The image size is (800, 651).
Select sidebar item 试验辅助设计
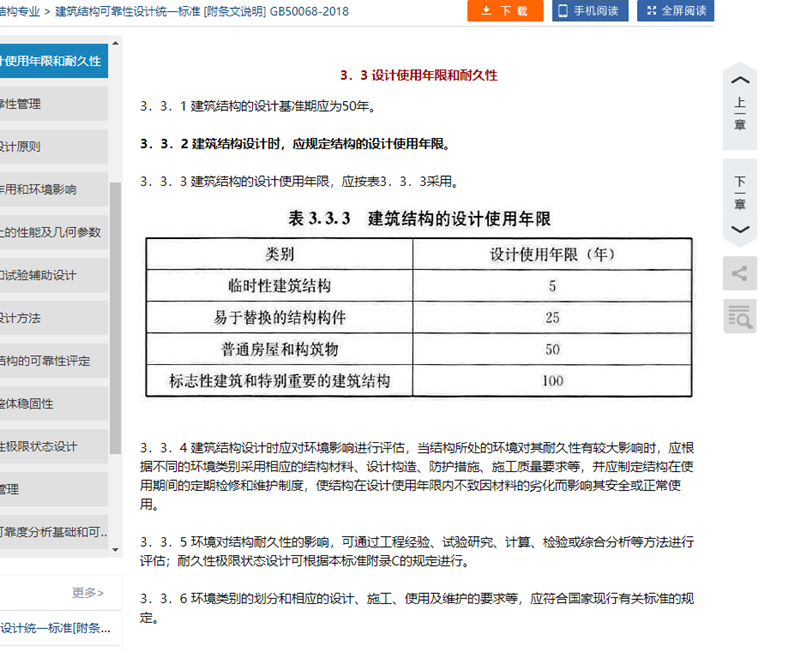(x=54, y=275)
